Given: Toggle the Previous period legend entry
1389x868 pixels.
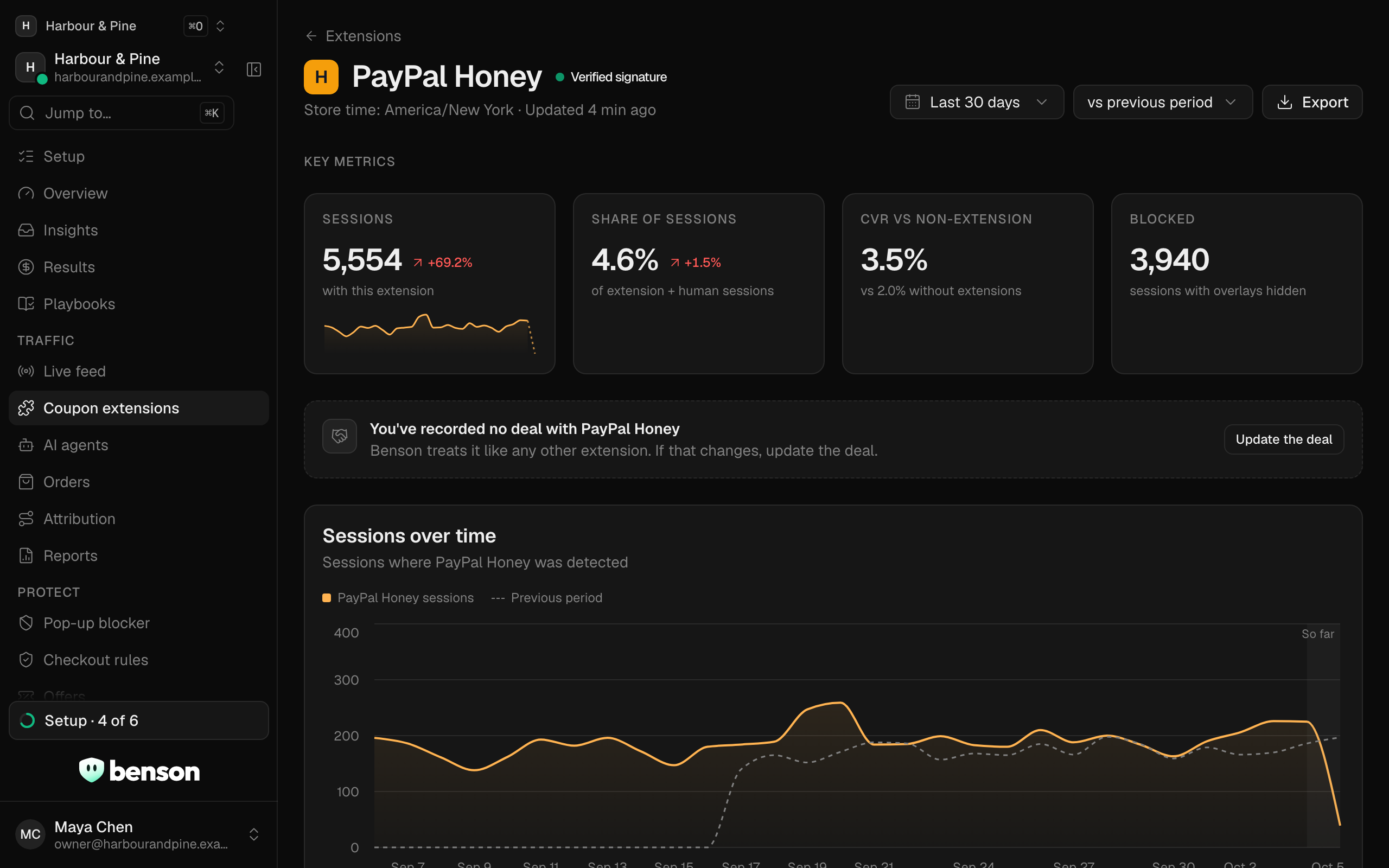Looking at the screenshot, I should click(546, 598).
